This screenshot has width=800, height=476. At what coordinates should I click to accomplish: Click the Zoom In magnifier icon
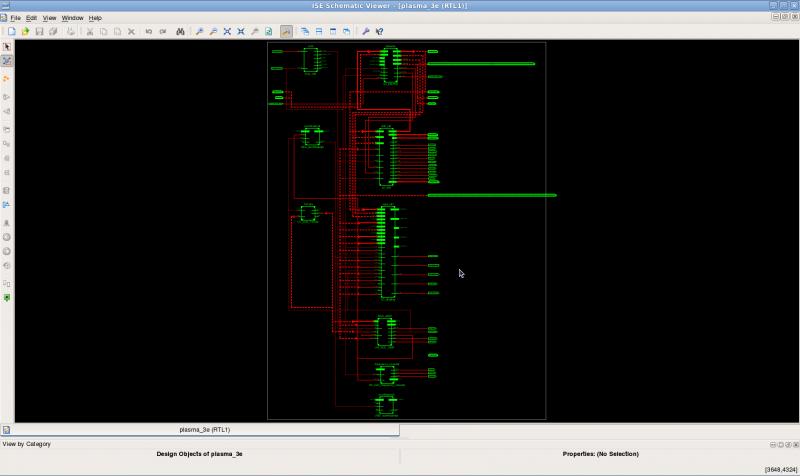[199, 32]
